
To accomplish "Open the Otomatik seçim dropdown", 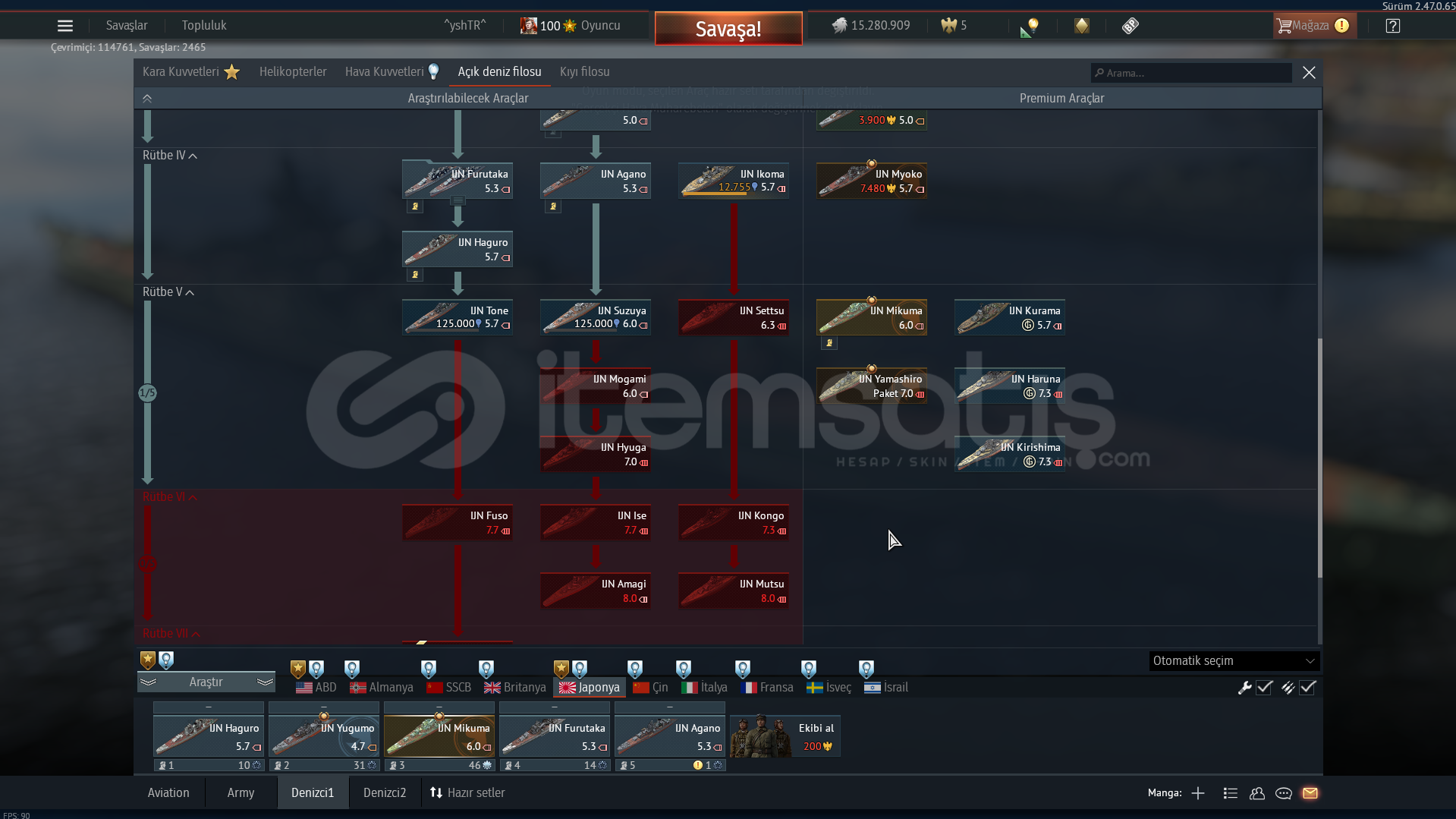I will [x=1234, y=661].
